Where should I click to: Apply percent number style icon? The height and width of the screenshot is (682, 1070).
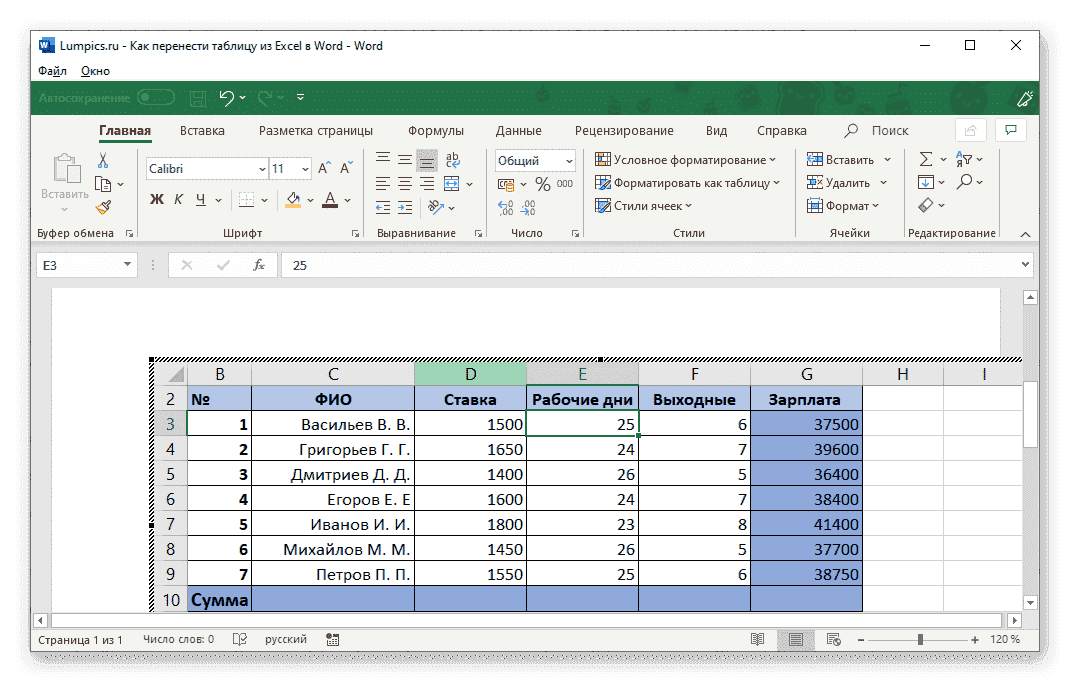543,184
